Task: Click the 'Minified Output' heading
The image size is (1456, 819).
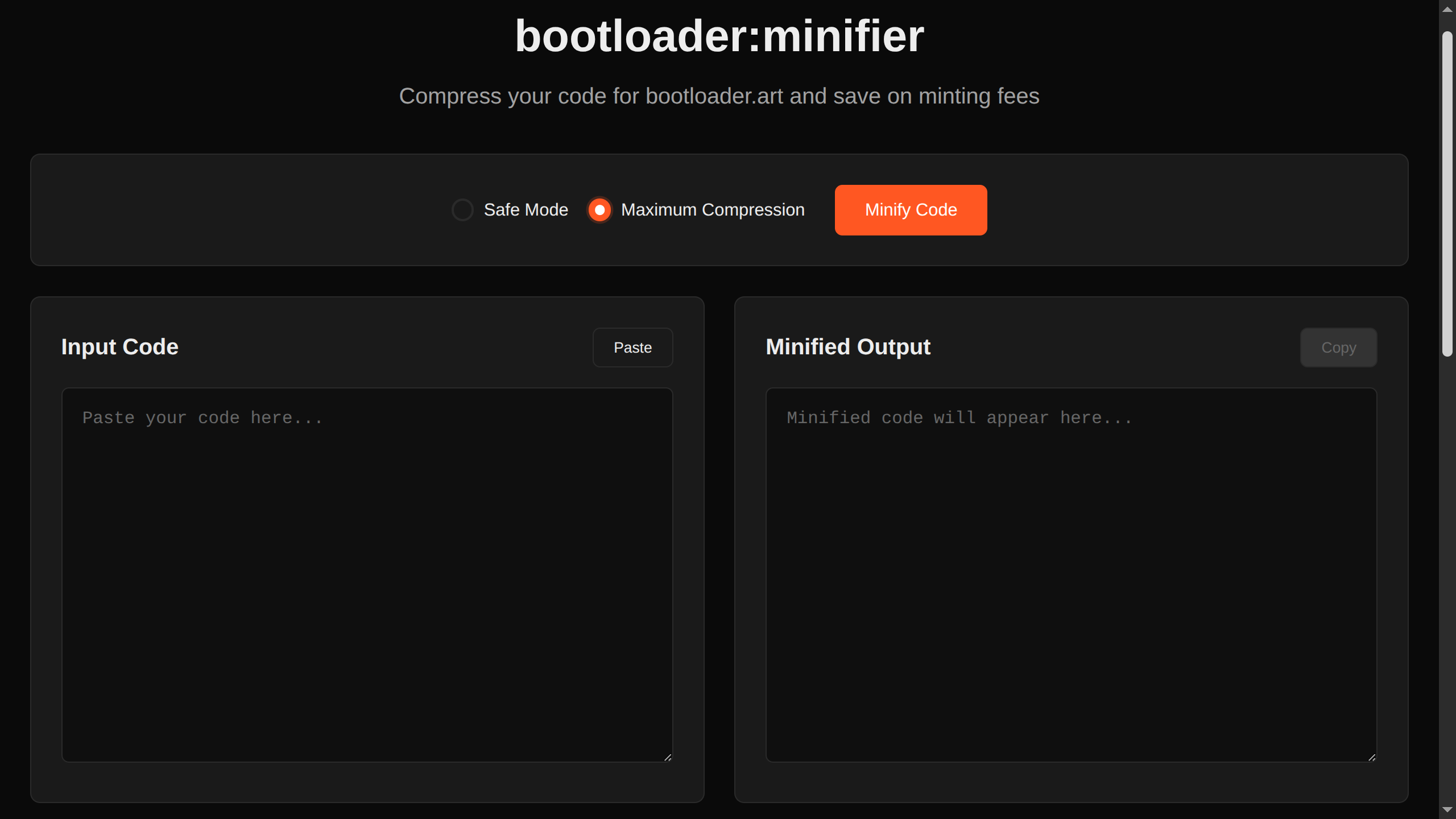Action: click(x=847, y=347)
